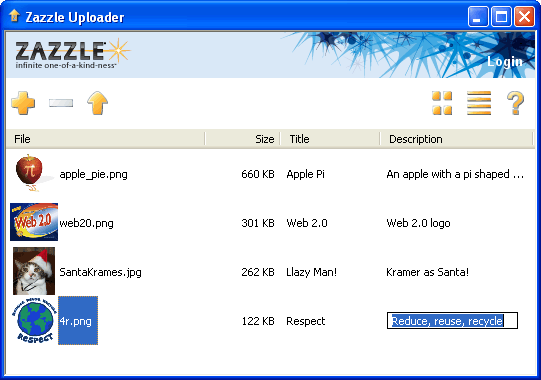Click the upload arrow icon

click(x=98, y=103)
